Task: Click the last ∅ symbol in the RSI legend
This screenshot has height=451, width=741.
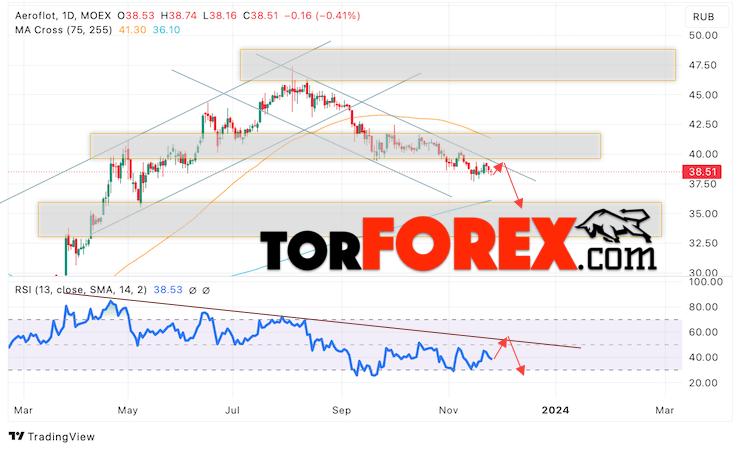Action: 206,290
